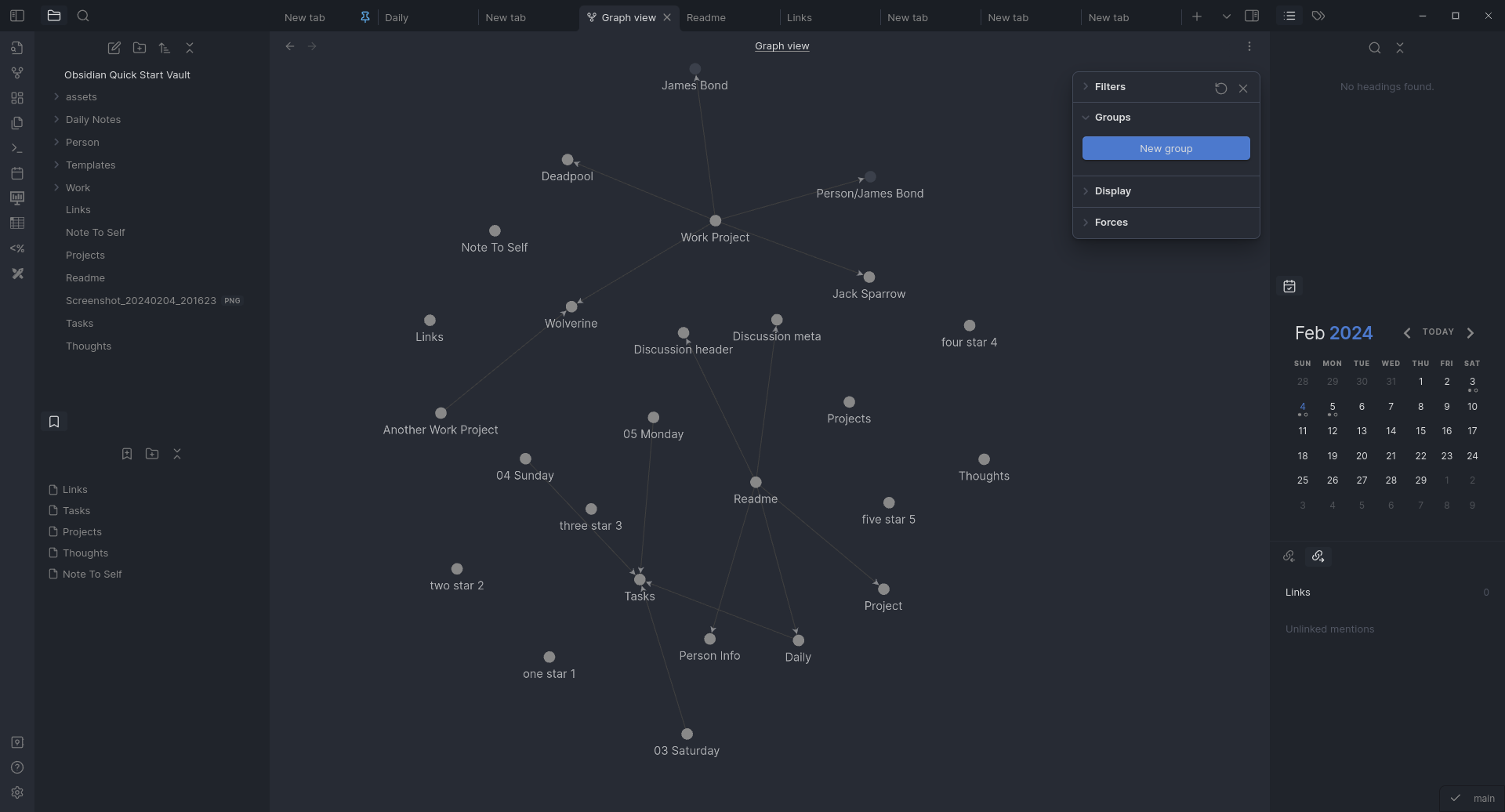Go to previous month in calendar
The width and height of the screenshot is (1505, 812).
[1407, 333]
